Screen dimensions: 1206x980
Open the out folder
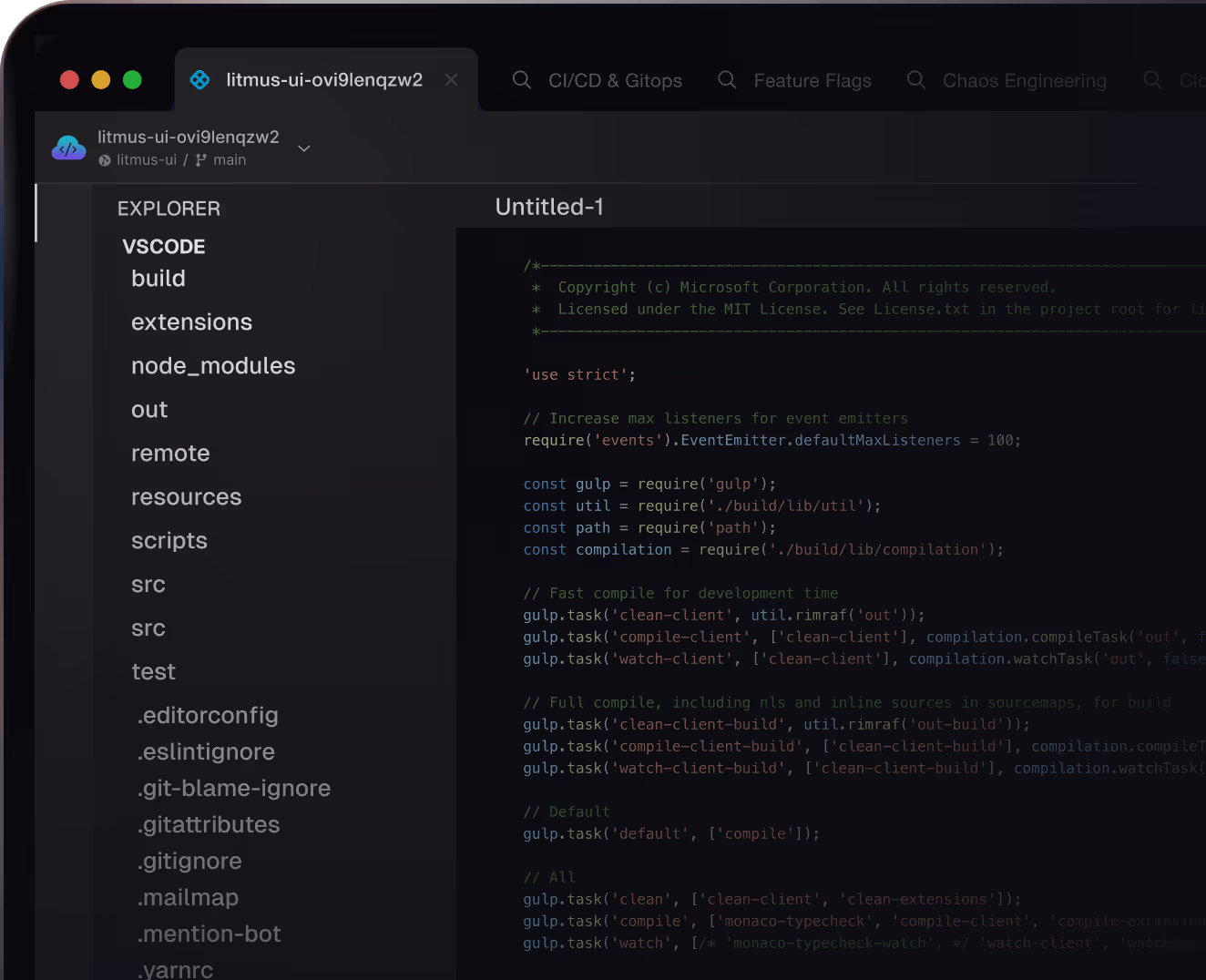click(x=149, y=410)
